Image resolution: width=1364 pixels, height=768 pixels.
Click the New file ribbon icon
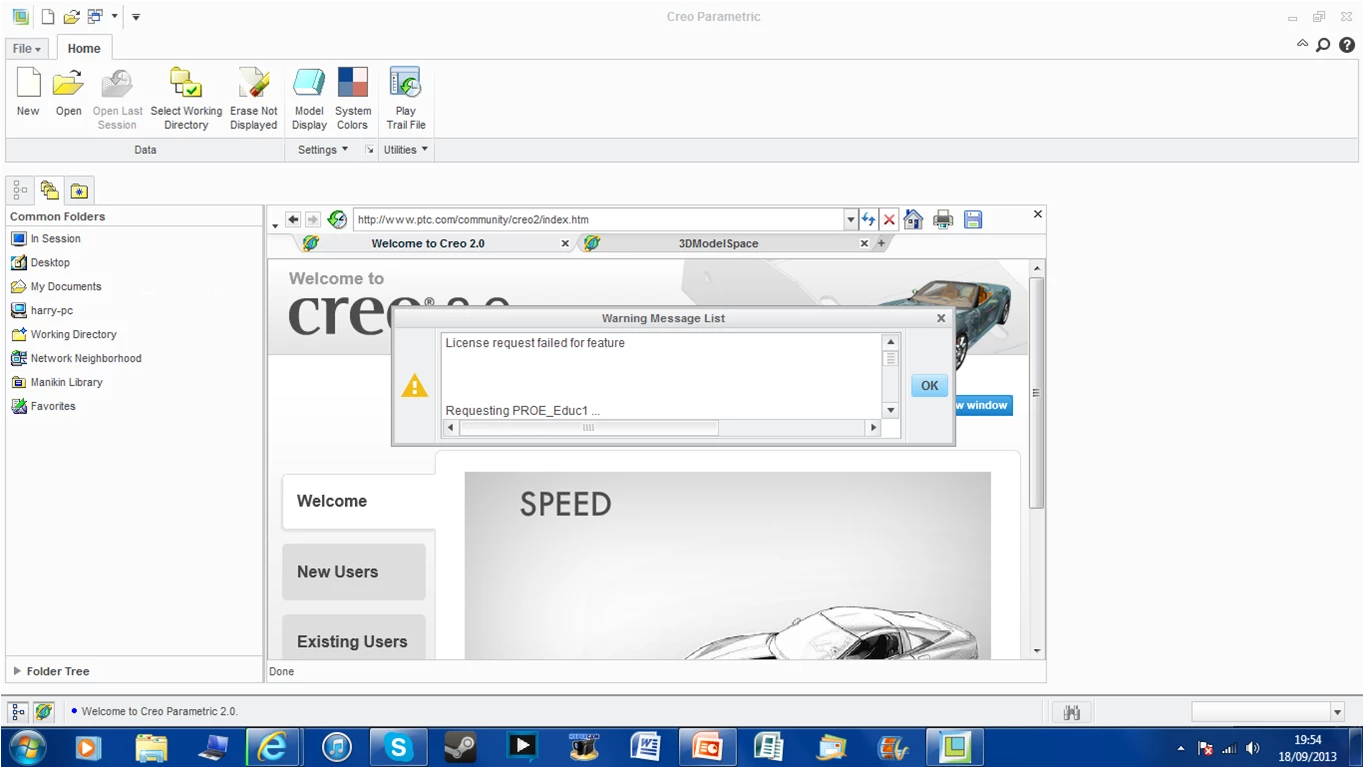tap(28, 83)
